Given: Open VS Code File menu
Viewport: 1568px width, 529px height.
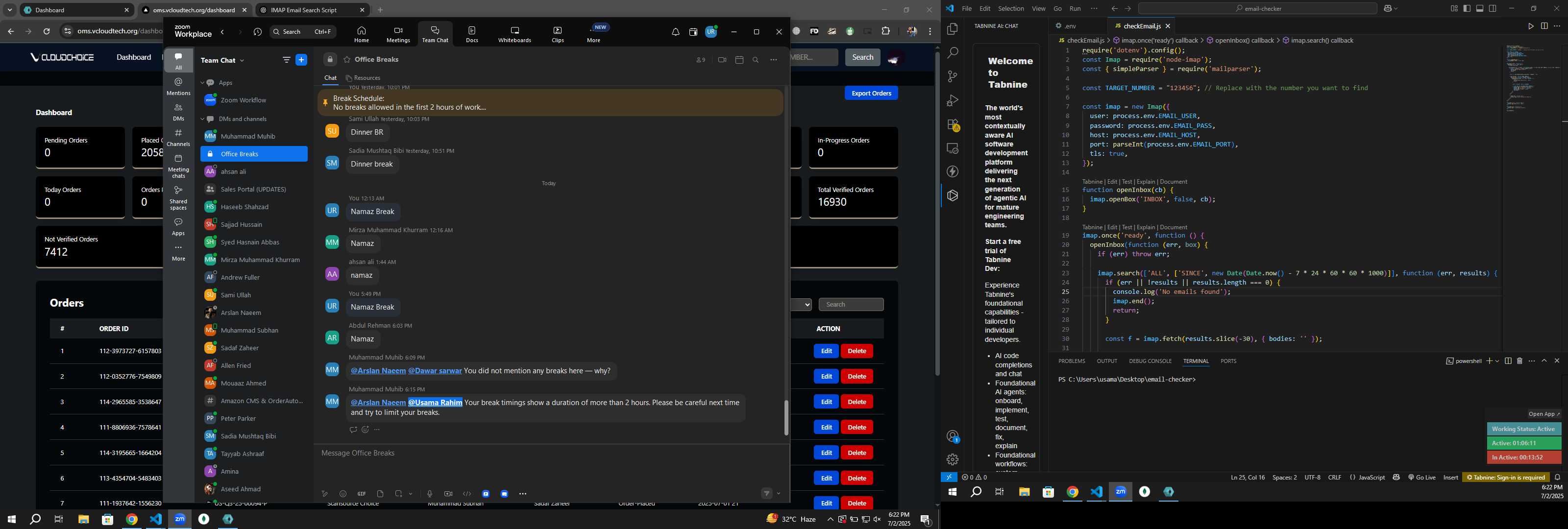Looking at the screenshot, I should point(967,8).
